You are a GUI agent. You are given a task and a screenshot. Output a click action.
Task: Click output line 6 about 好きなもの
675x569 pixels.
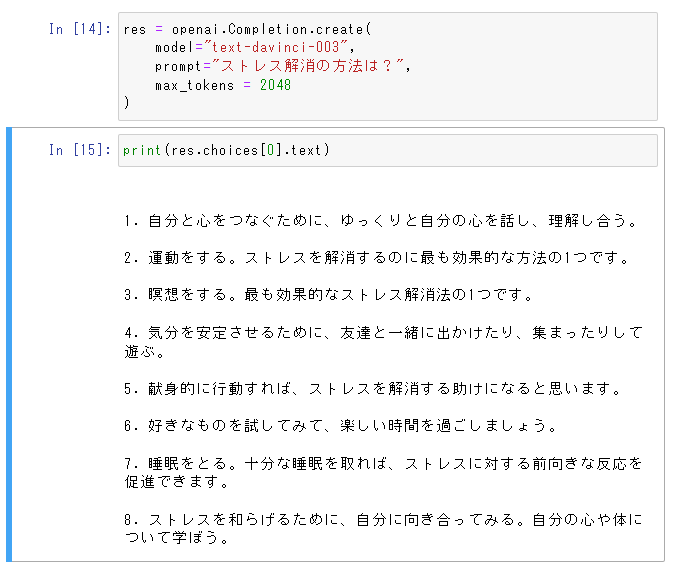coord(341,426)
